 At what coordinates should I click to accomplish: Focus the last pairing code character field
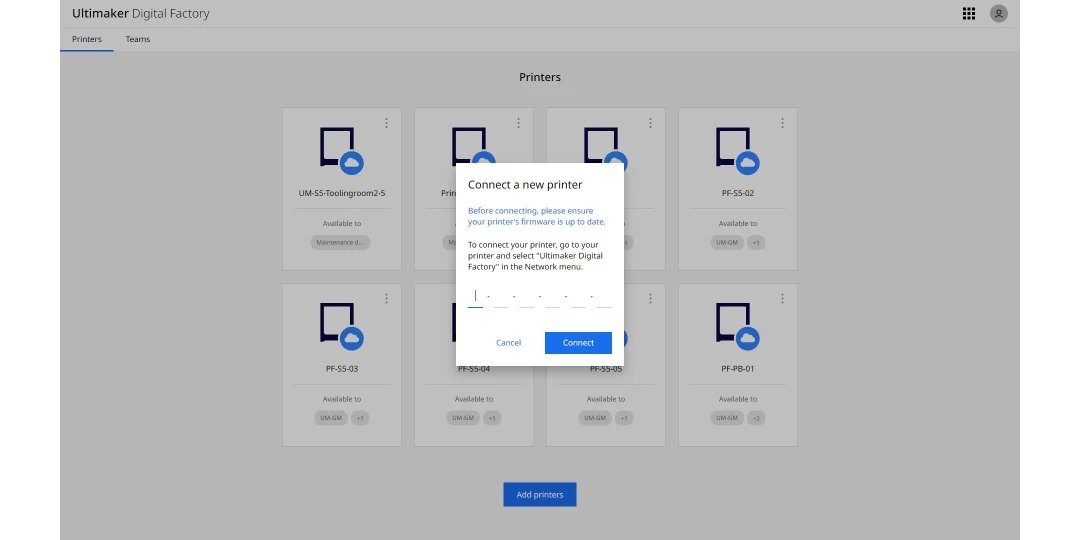604,298
